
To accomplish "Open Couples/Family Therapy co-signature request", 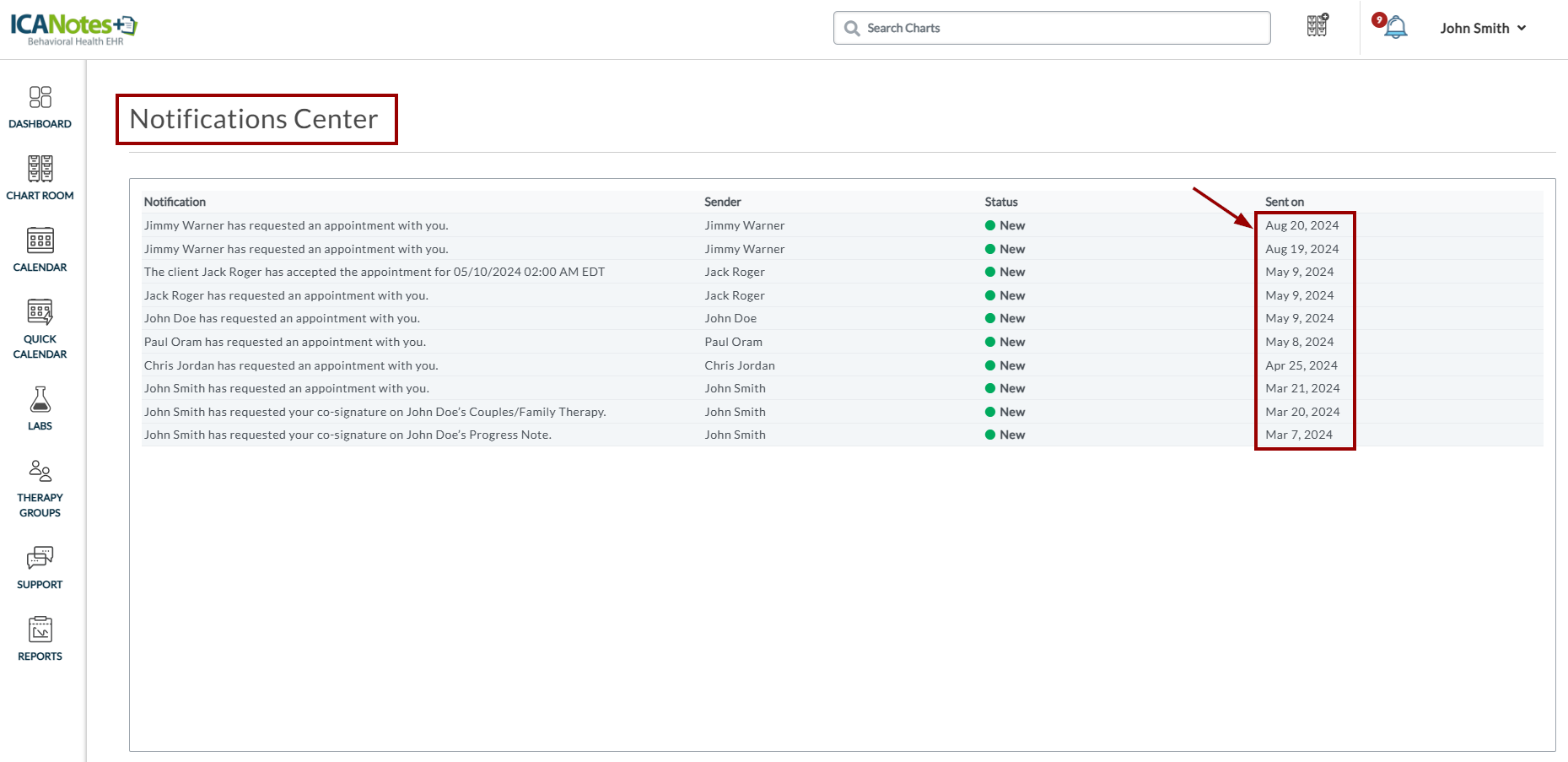I will coord(374,412).
